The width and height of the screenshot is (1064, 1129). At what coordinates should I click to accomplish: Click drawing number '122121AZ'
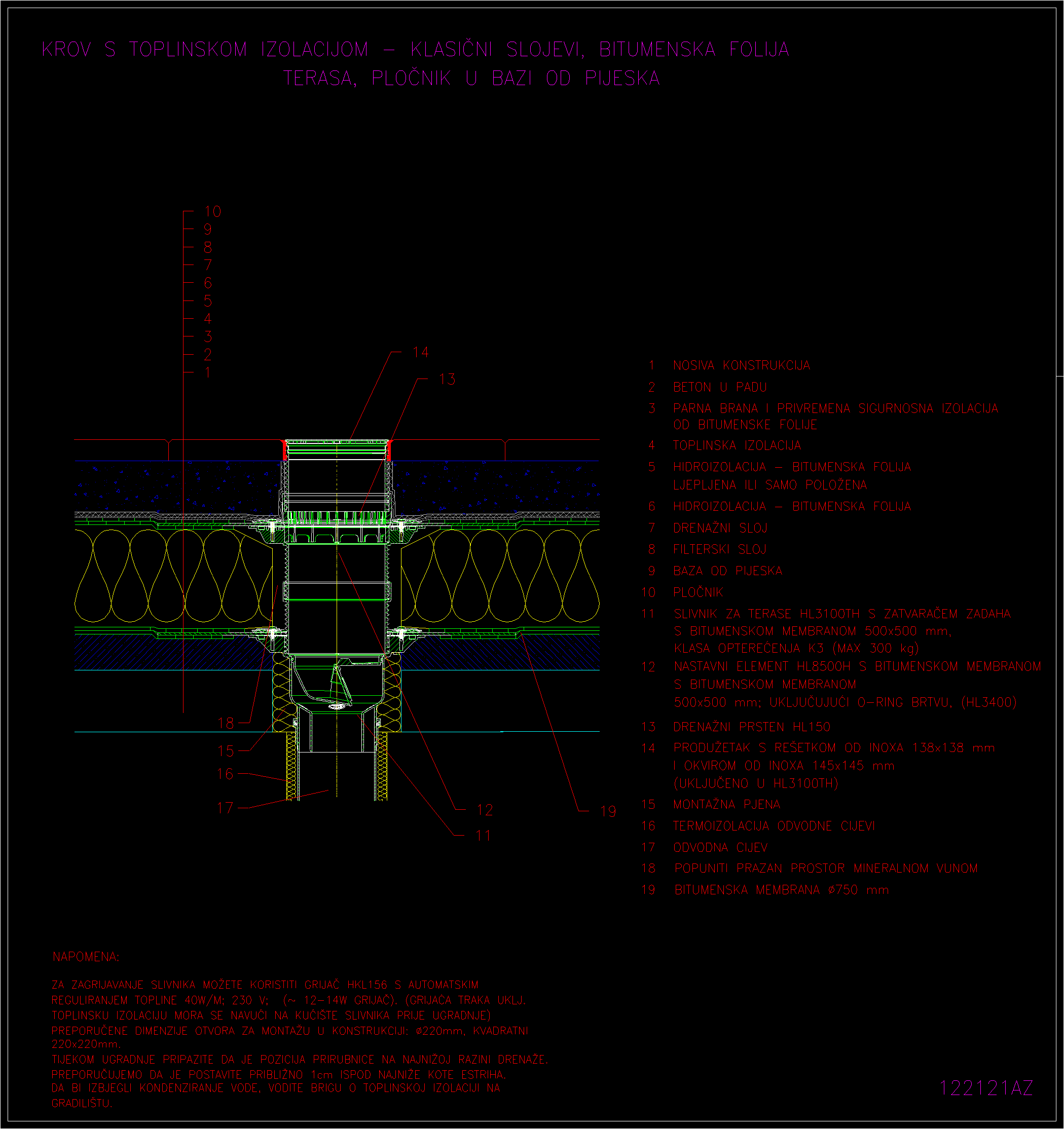985,1088
